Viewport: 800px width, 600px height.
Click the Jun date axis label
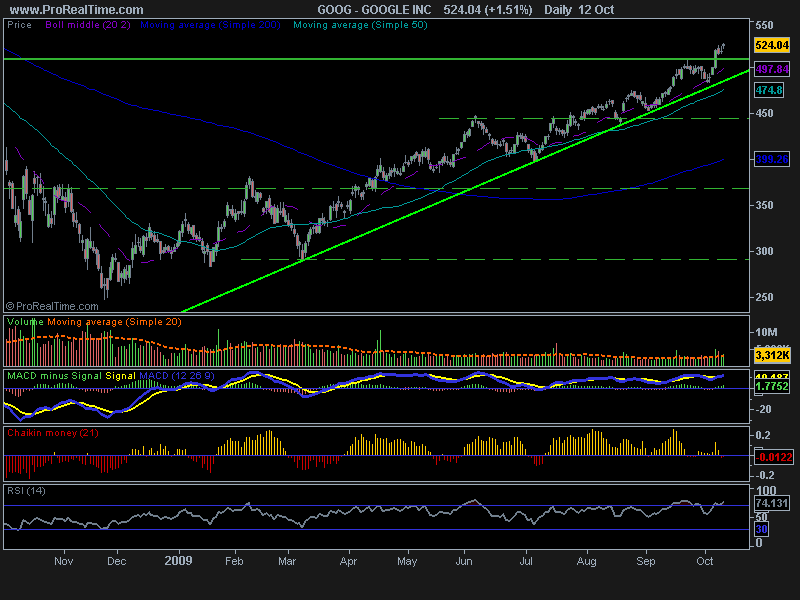click(463, 561)
